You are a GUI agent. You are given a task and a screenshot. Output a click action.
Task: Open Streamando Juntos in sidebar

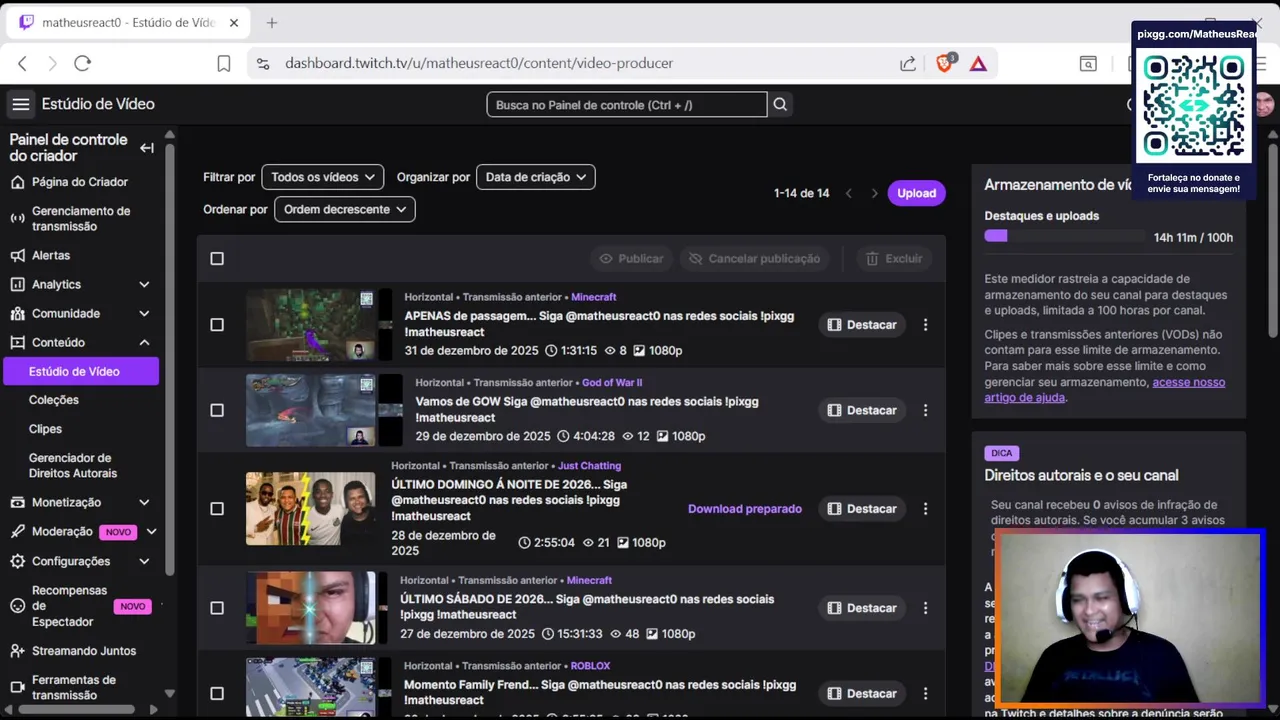tap(80, 650)
